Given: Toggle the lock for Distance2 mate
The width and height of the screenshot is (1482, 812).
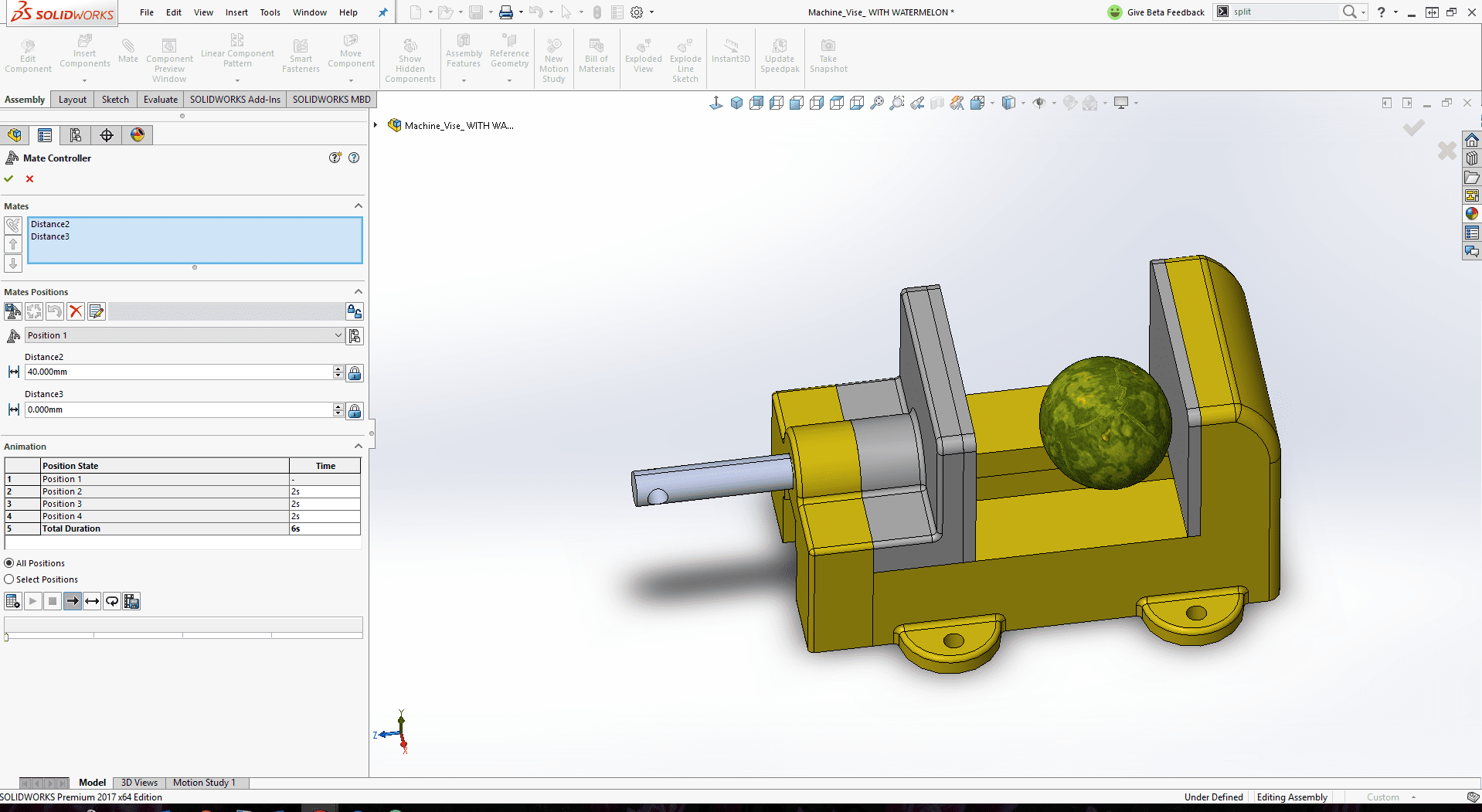Looking at the screenshot, I should click(355, 373).
